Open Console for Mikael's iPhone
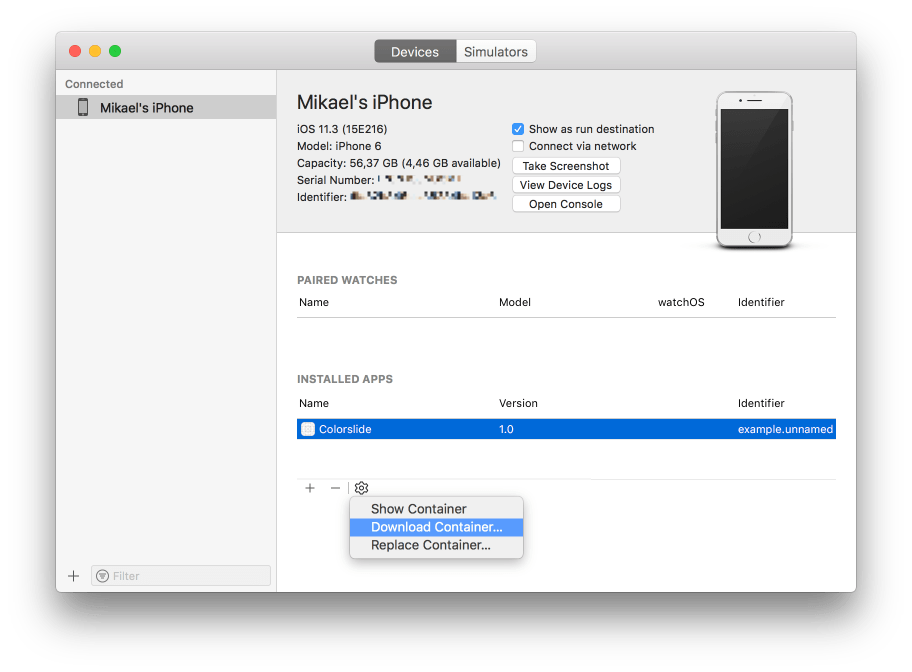 (566, 203)
